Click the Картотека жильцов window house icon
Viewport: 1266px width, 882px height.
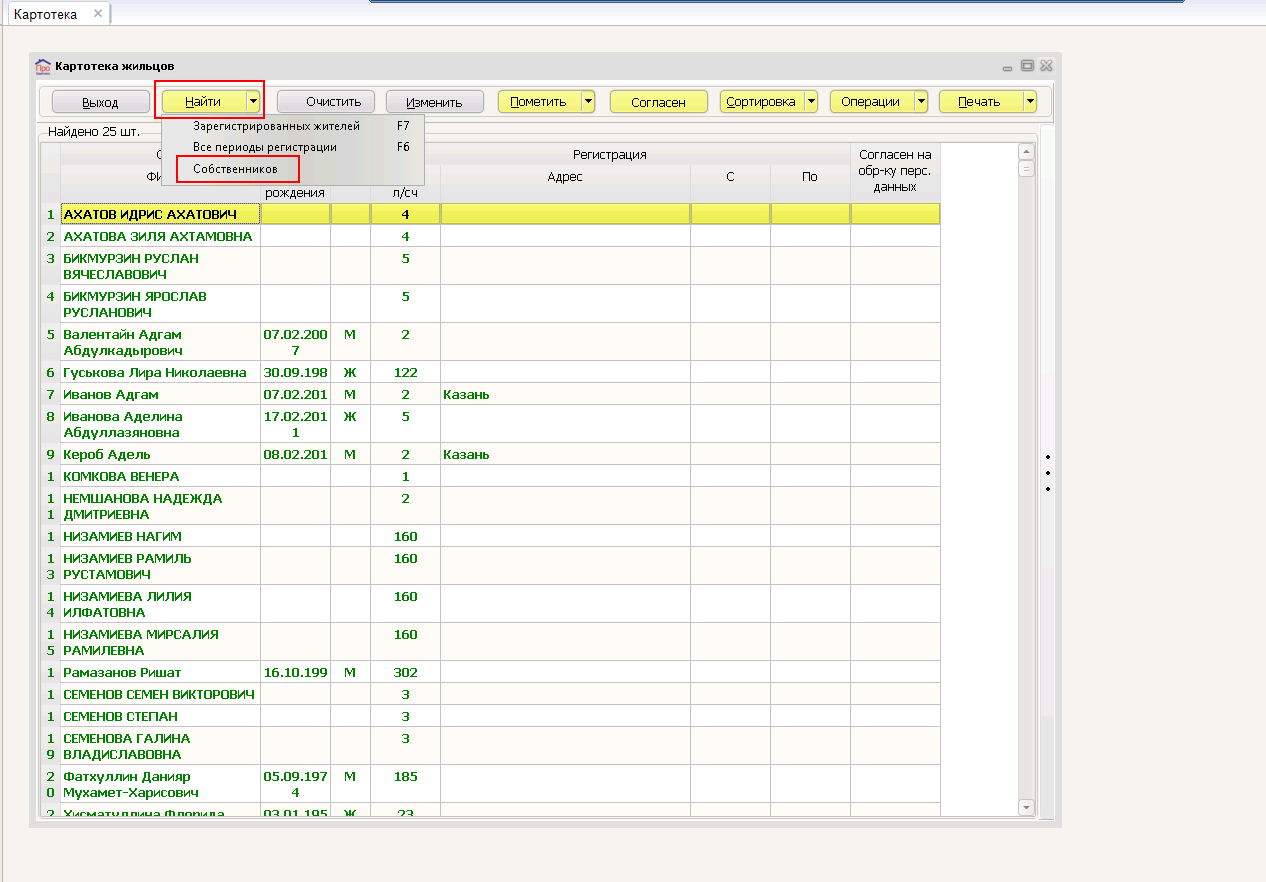[42, 66]
